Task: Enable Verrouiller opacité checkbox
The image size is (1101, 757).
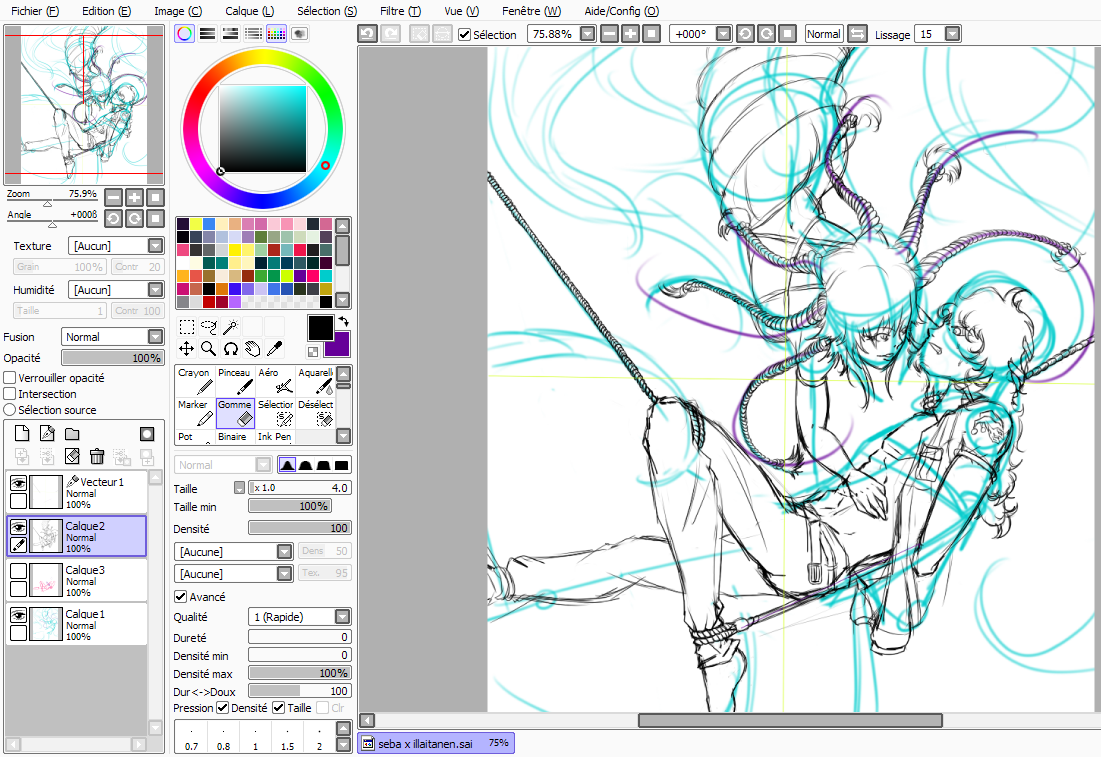Action: 10,378
